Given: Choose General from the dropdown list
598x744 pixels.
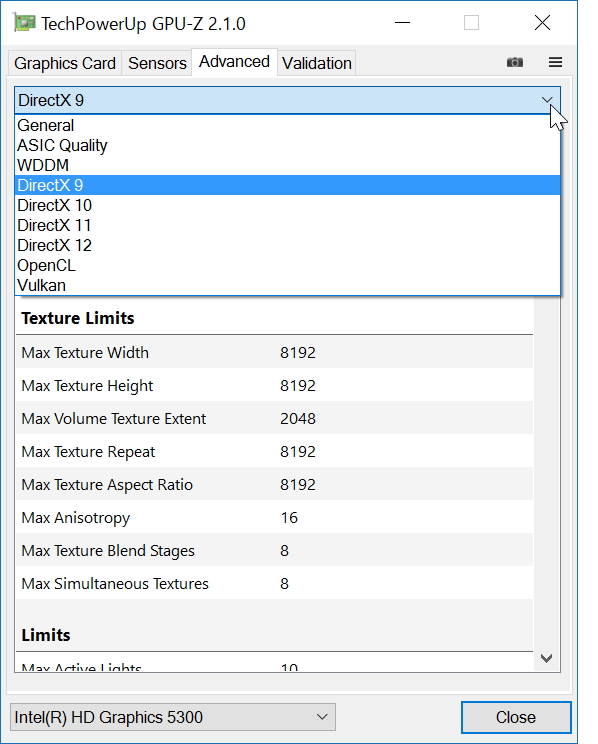Looking at the screenshot, I should pyautogui.click(x=288, y=125).
